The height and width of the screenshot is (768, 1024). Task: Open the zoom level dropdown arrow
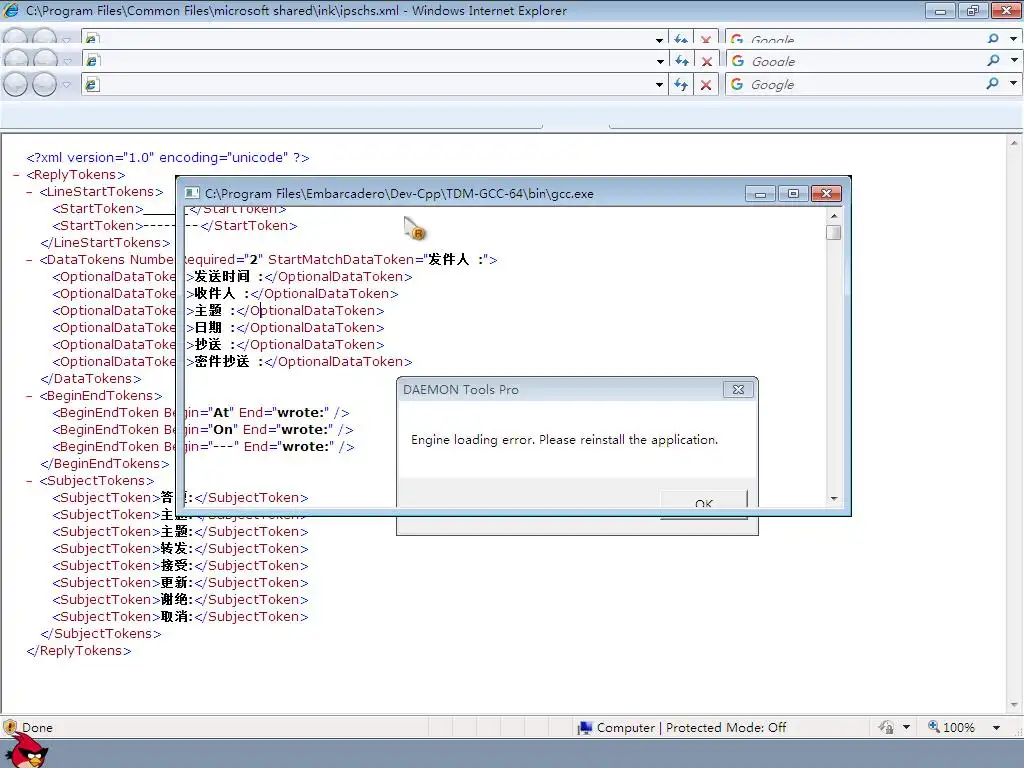tap(997, 728)
